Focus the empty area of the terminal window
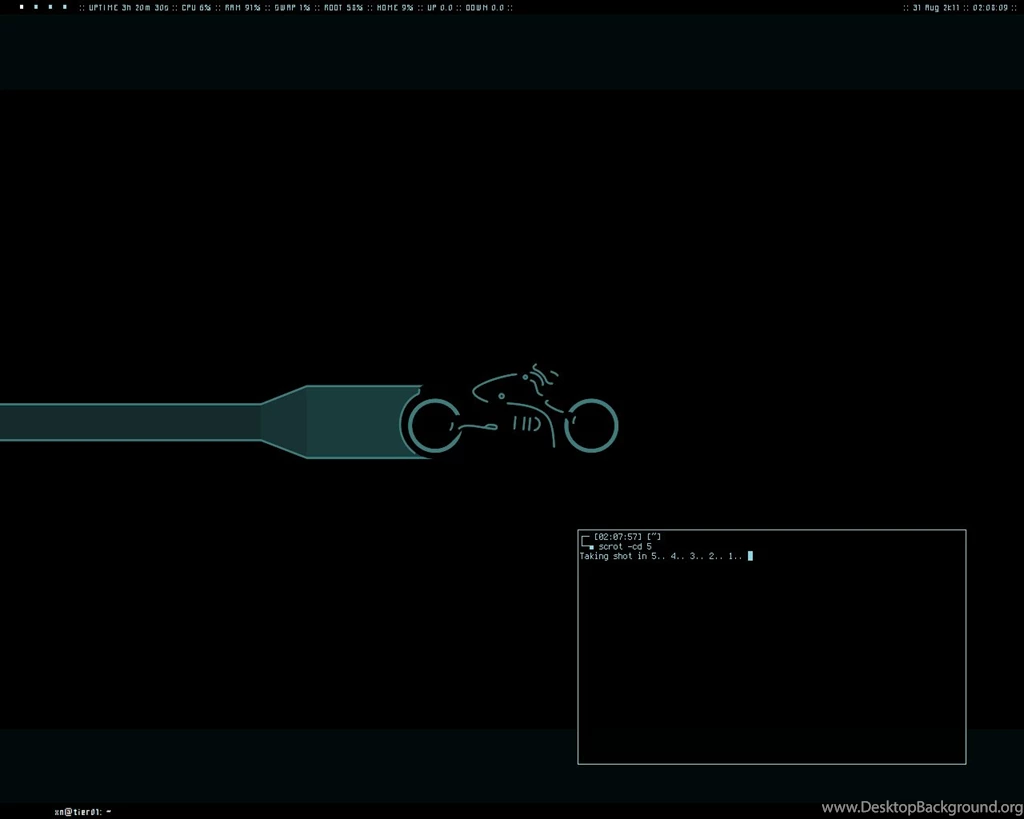This screenshot has width=1024, height=819. point(771,660)
